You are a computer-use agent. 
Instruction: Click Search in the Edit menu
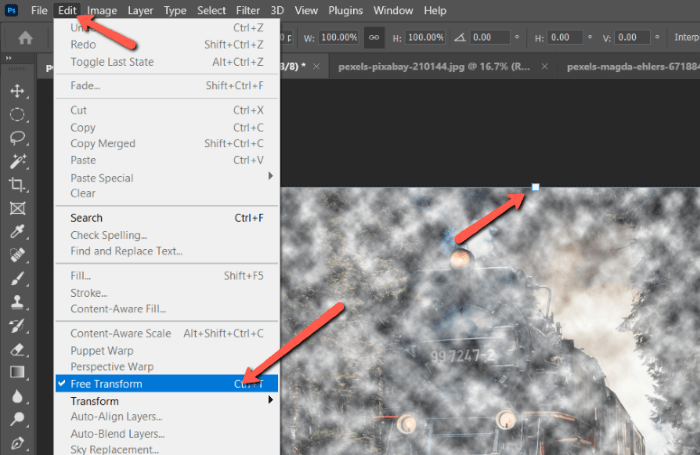tap(86, 218)
